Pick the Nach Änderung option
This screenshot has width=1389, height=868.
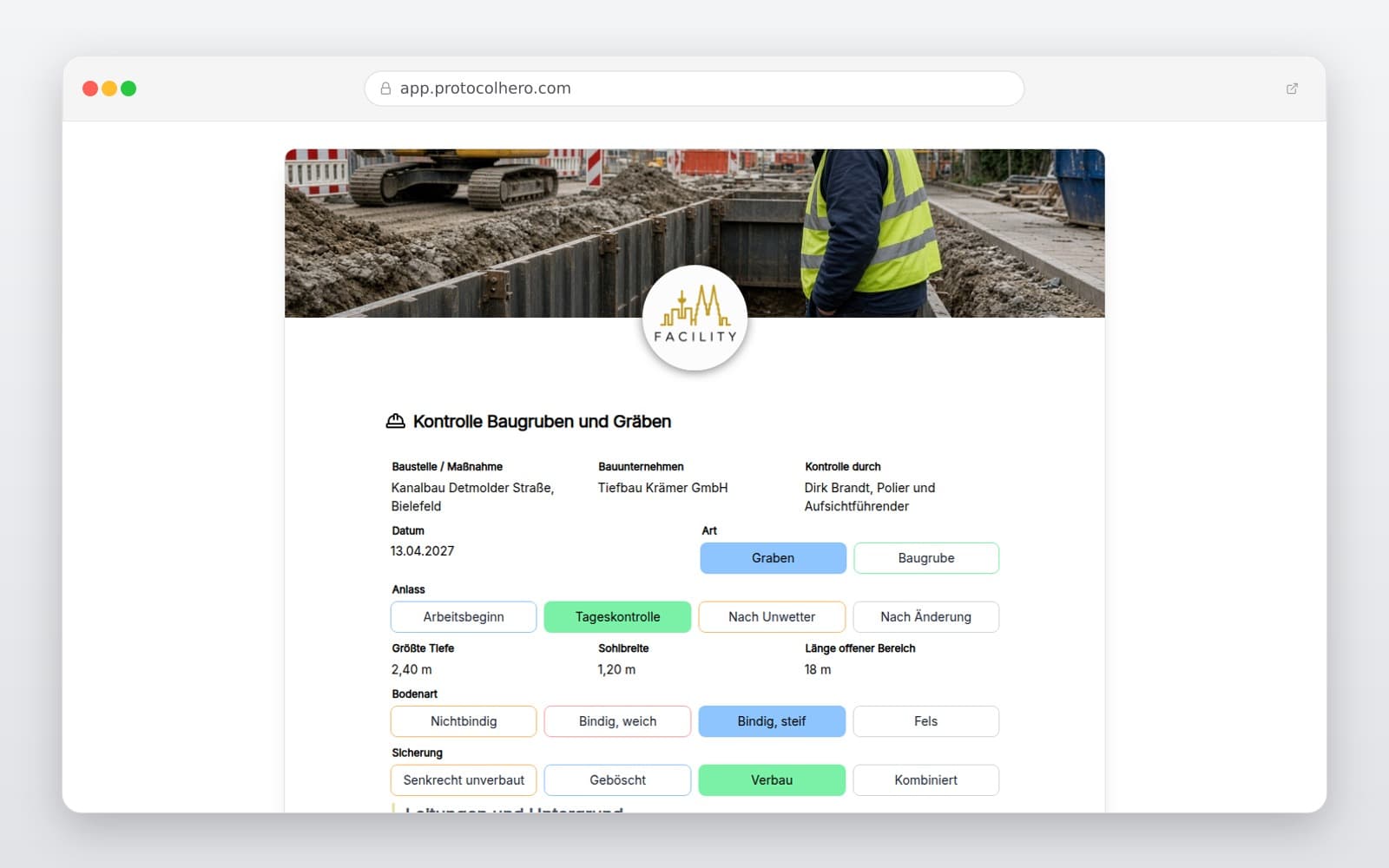926,617
